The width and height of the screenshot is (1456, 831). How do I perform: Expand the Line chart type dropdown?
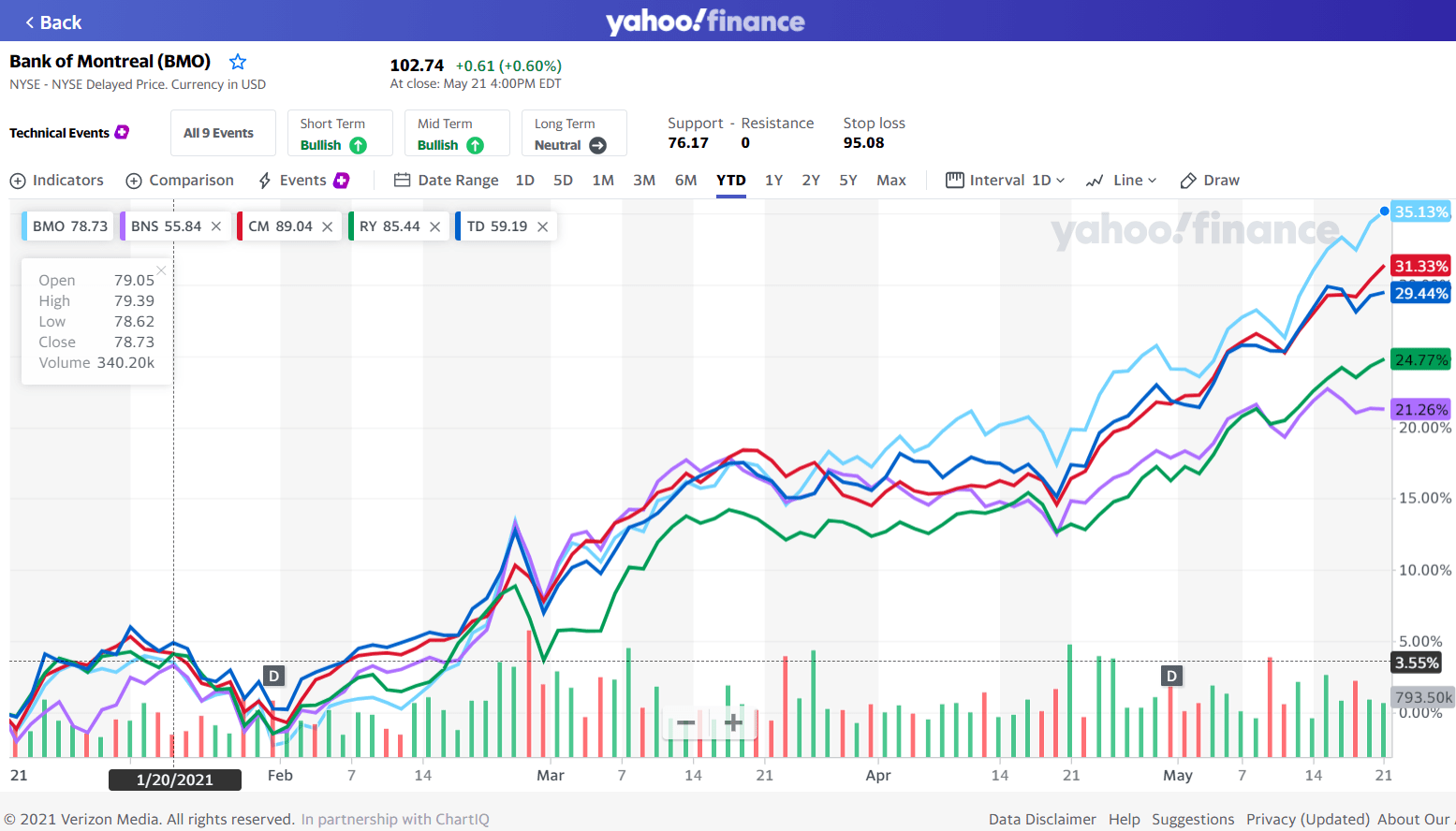pyautogui.click(x=1121, y=181)
